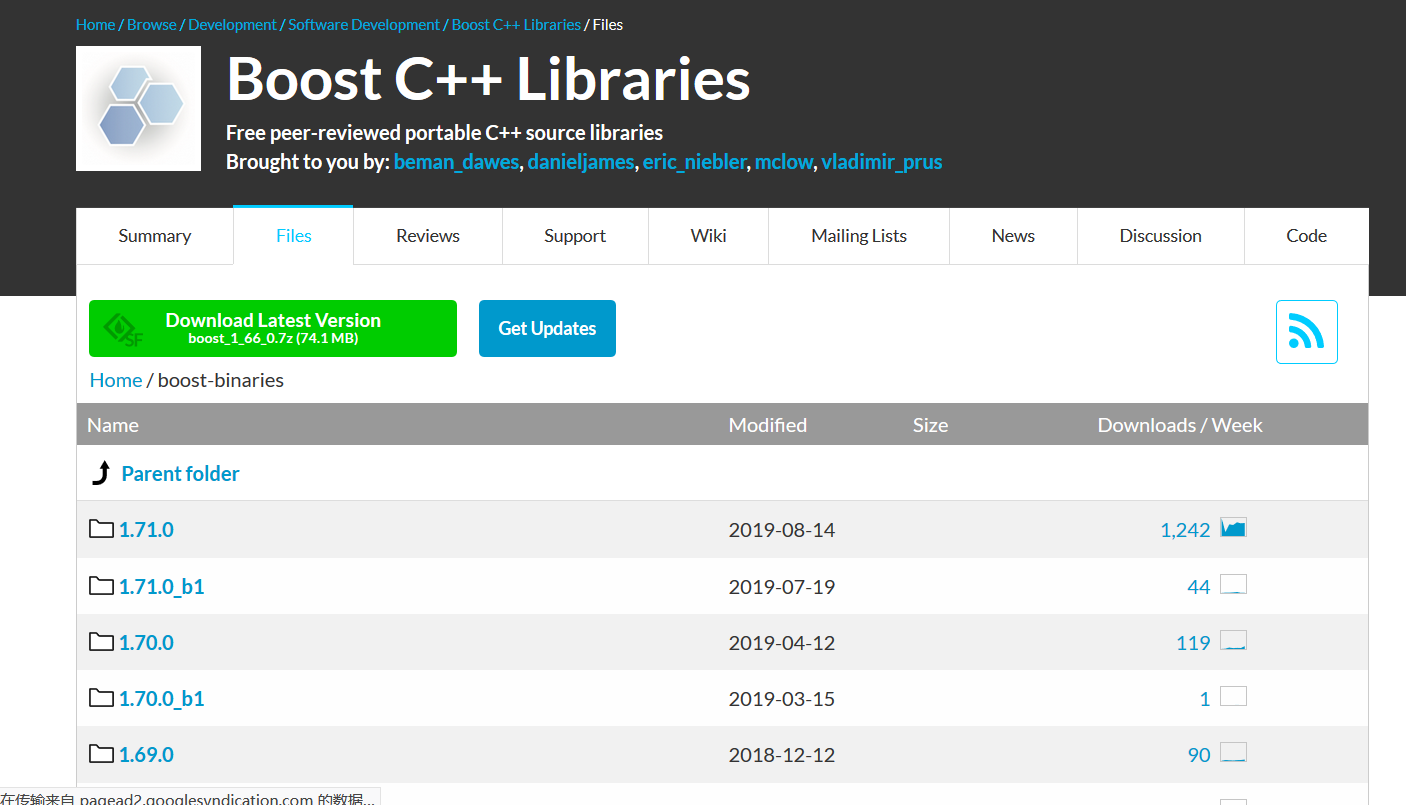
Task: Click the Parent folder arrow icon
Action: (x=100, y=471)
